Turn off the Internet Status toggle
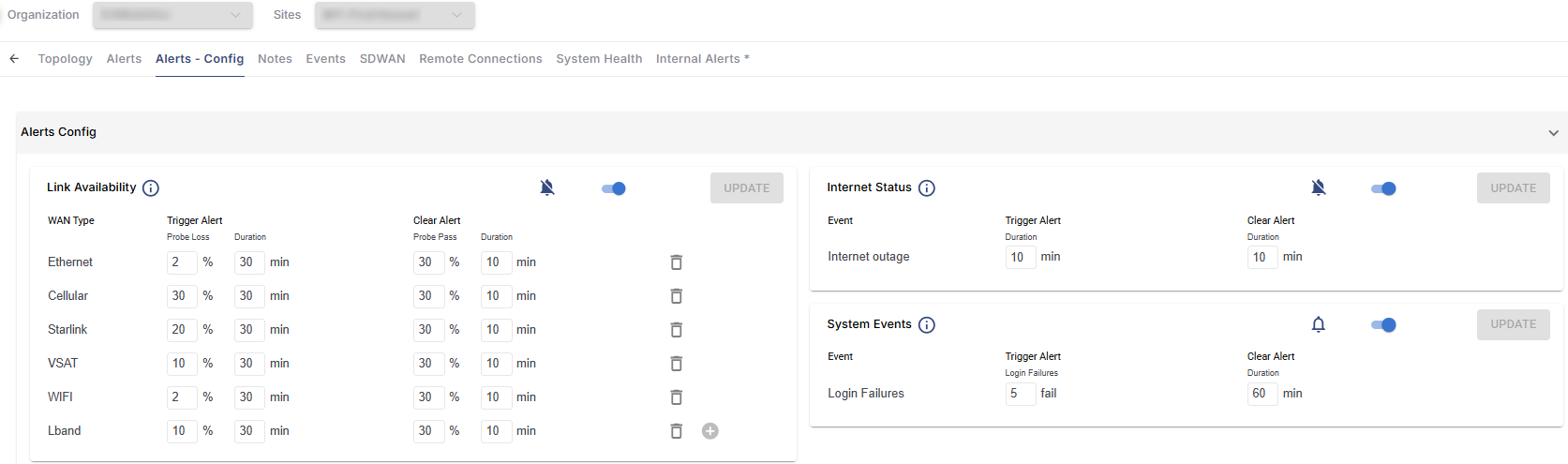This screenshot has height=464, width=1568. pos(1383,188)
